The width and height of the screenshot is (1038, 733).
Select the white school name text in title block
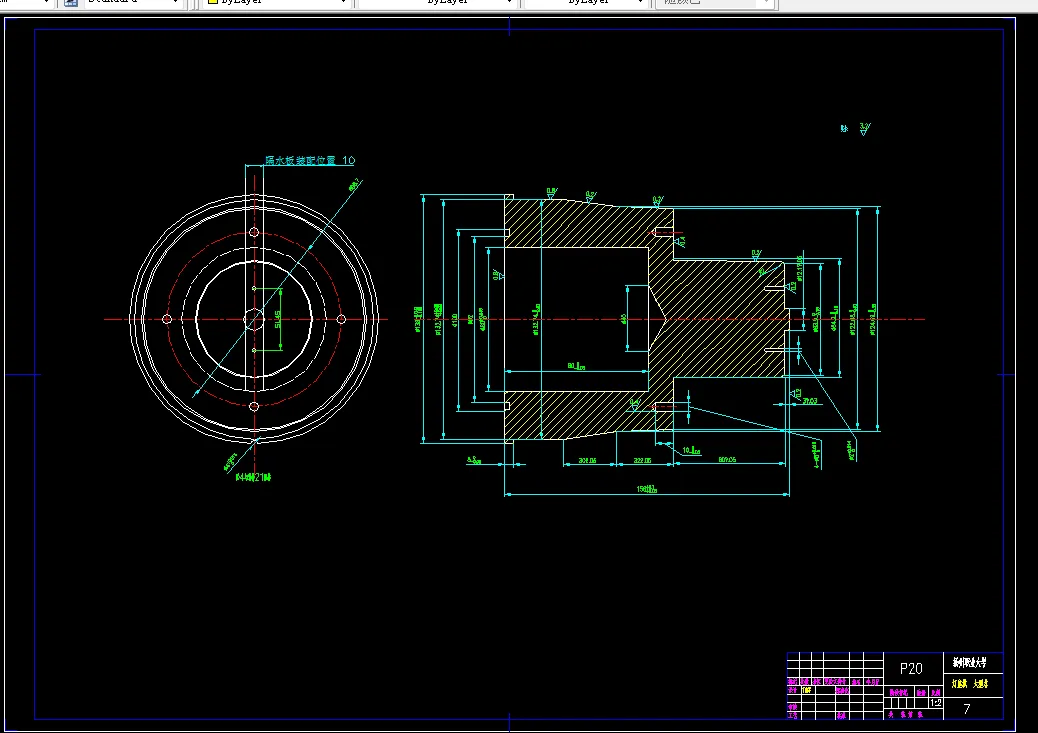pyautogui.click(x=970, y=662)
